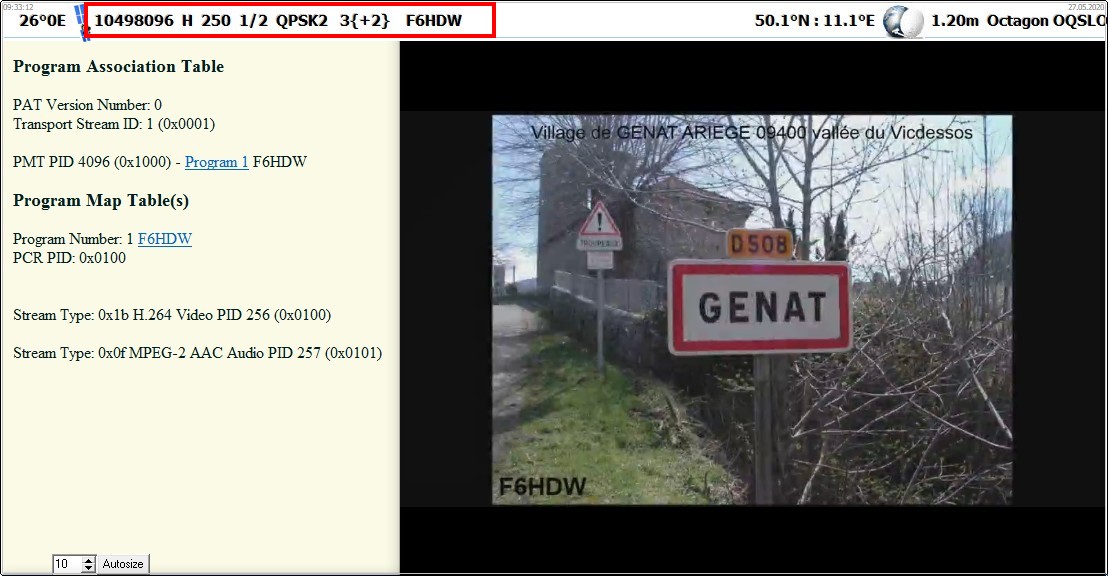
Task: Select the 50.1°N : 11.1°E location label
Action: click(815, 20)
